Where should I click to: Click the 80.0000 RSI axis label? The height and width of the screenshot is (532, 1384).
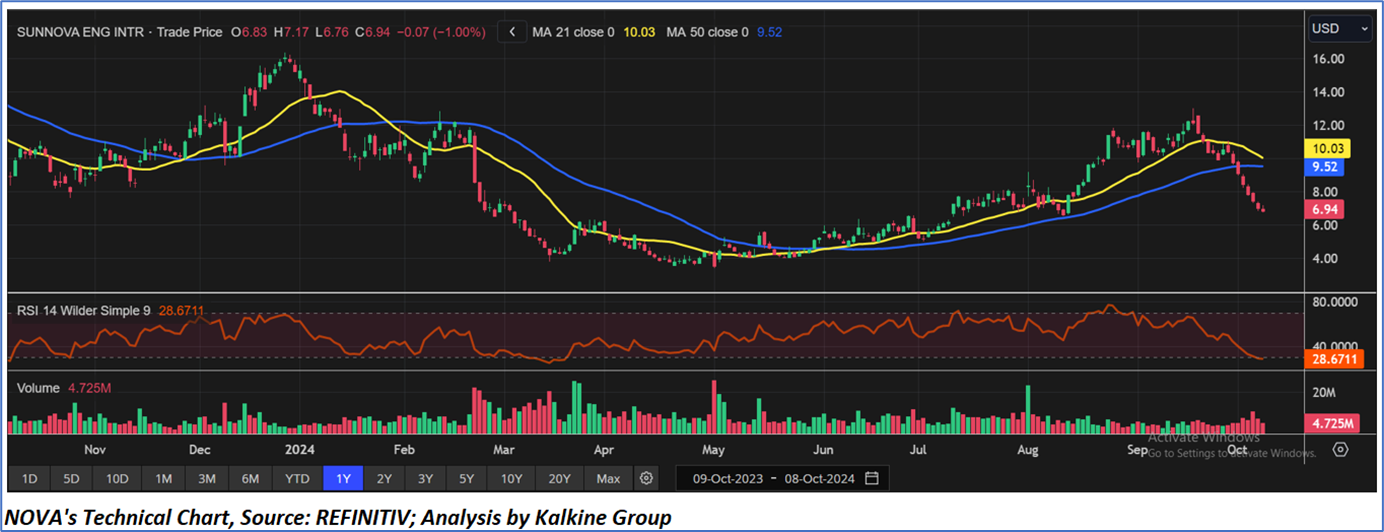tap(1337, 301)
